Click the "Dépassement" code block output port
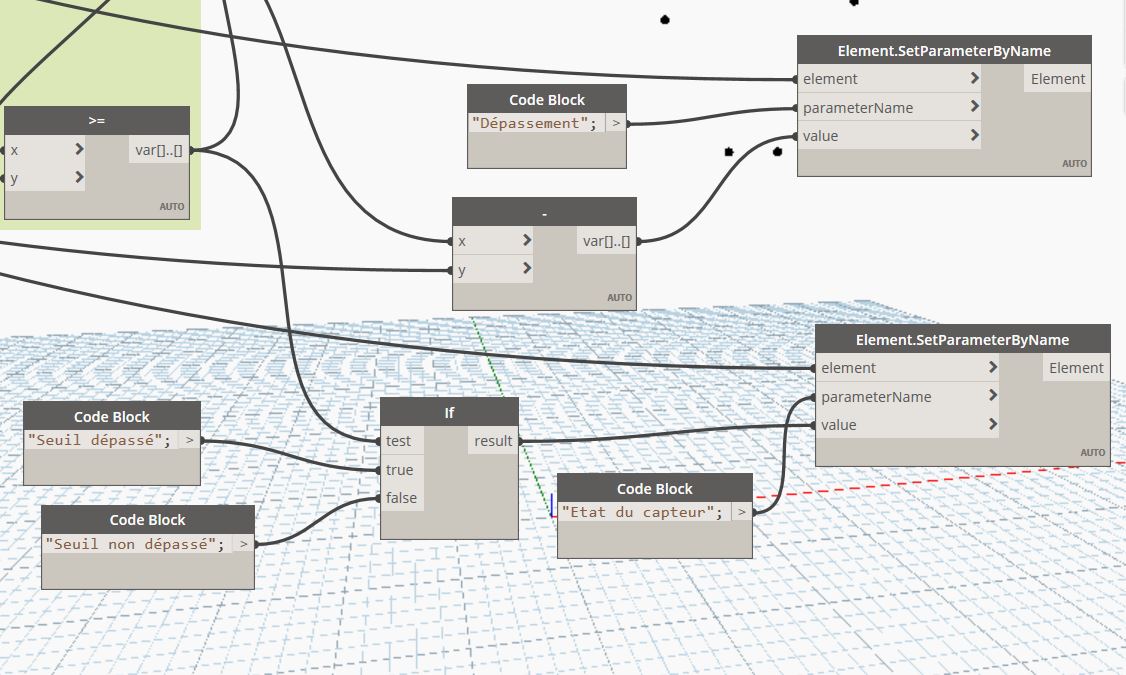Viewport: 1126px width, 675px height. [x=616, y=124]
